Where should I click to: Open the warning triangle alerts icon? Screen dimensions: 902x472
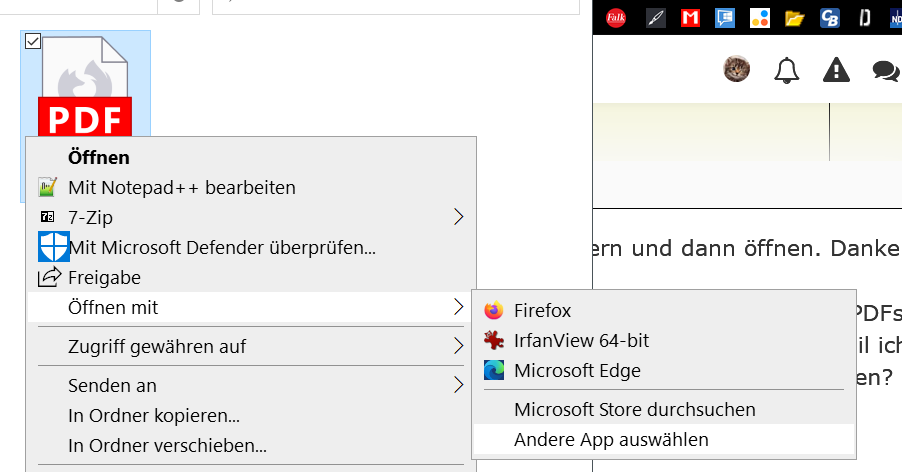836,70
